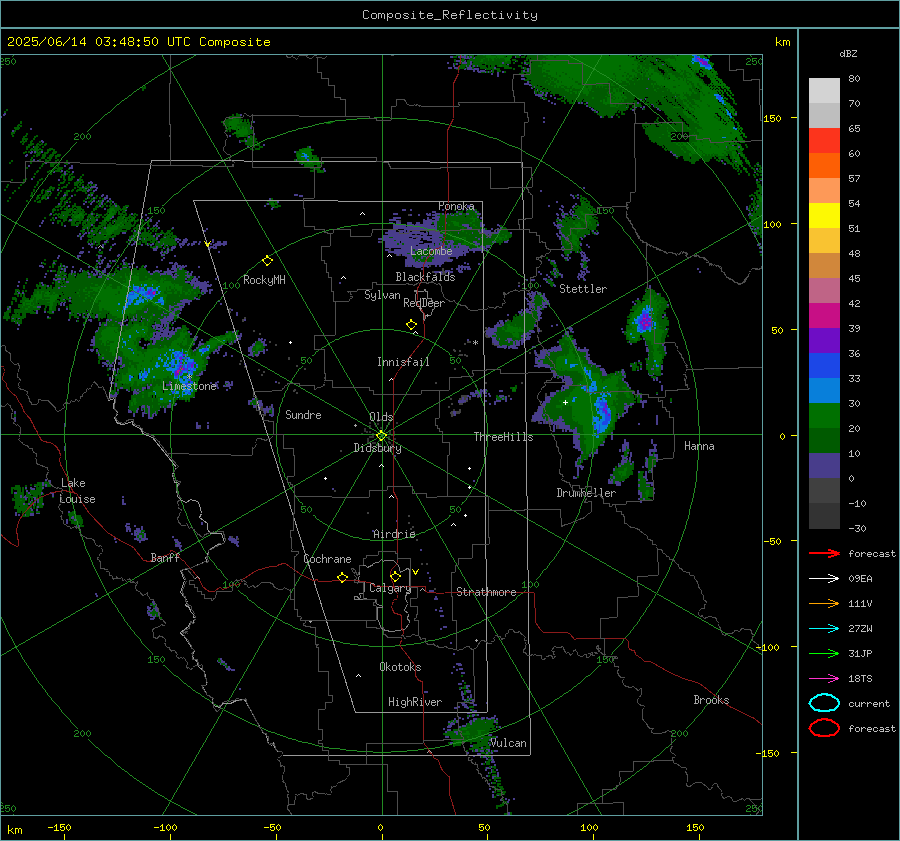Viewport: 900px width, 841px height.
Task: Click the cyan current ellipse legend icon
Action: click(x=824, y=703)
